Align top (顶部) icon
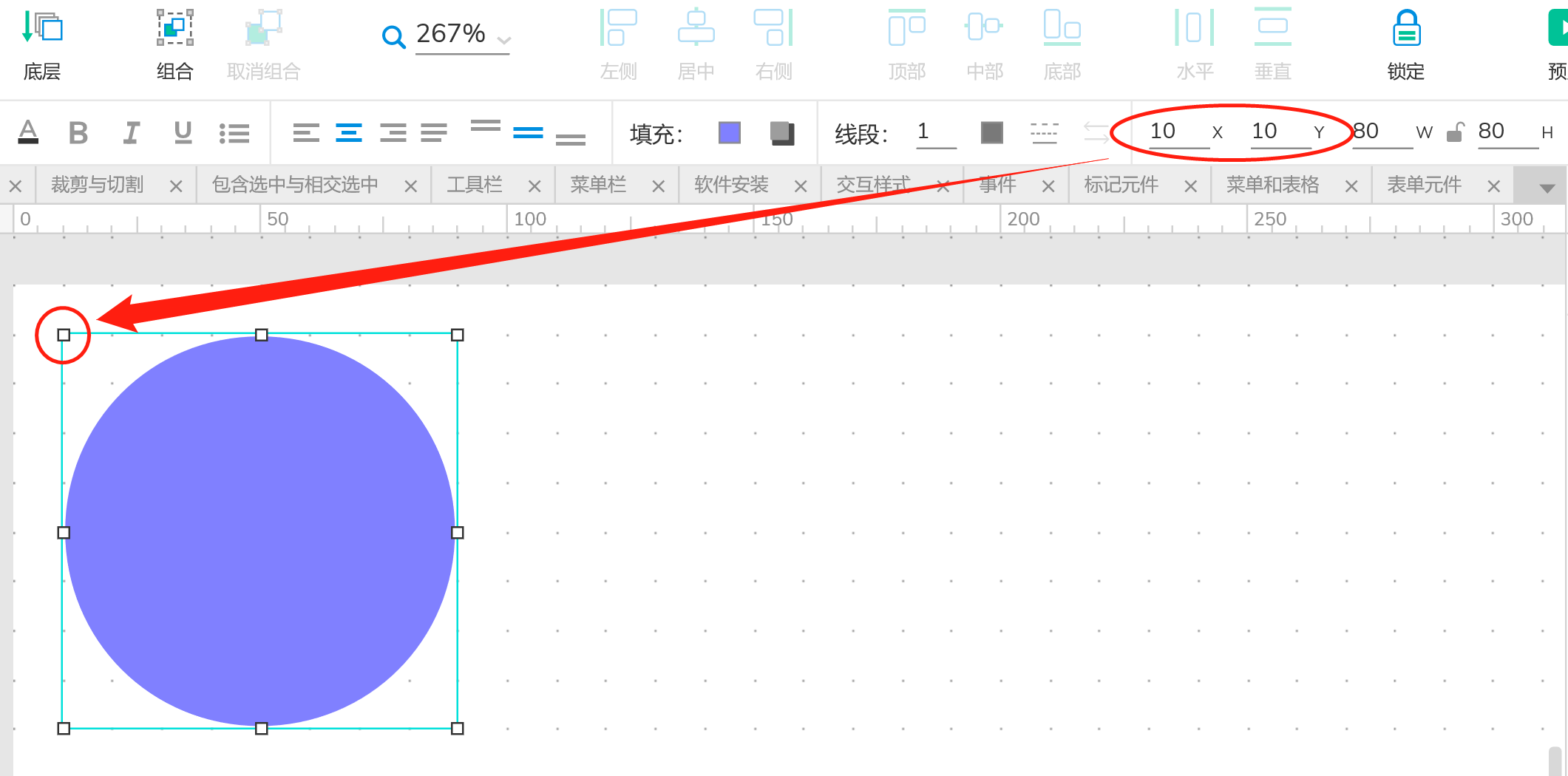Image resolution: width=1568 pixels, height=776 pixels. pyautogui.click(x=907, y=28)
